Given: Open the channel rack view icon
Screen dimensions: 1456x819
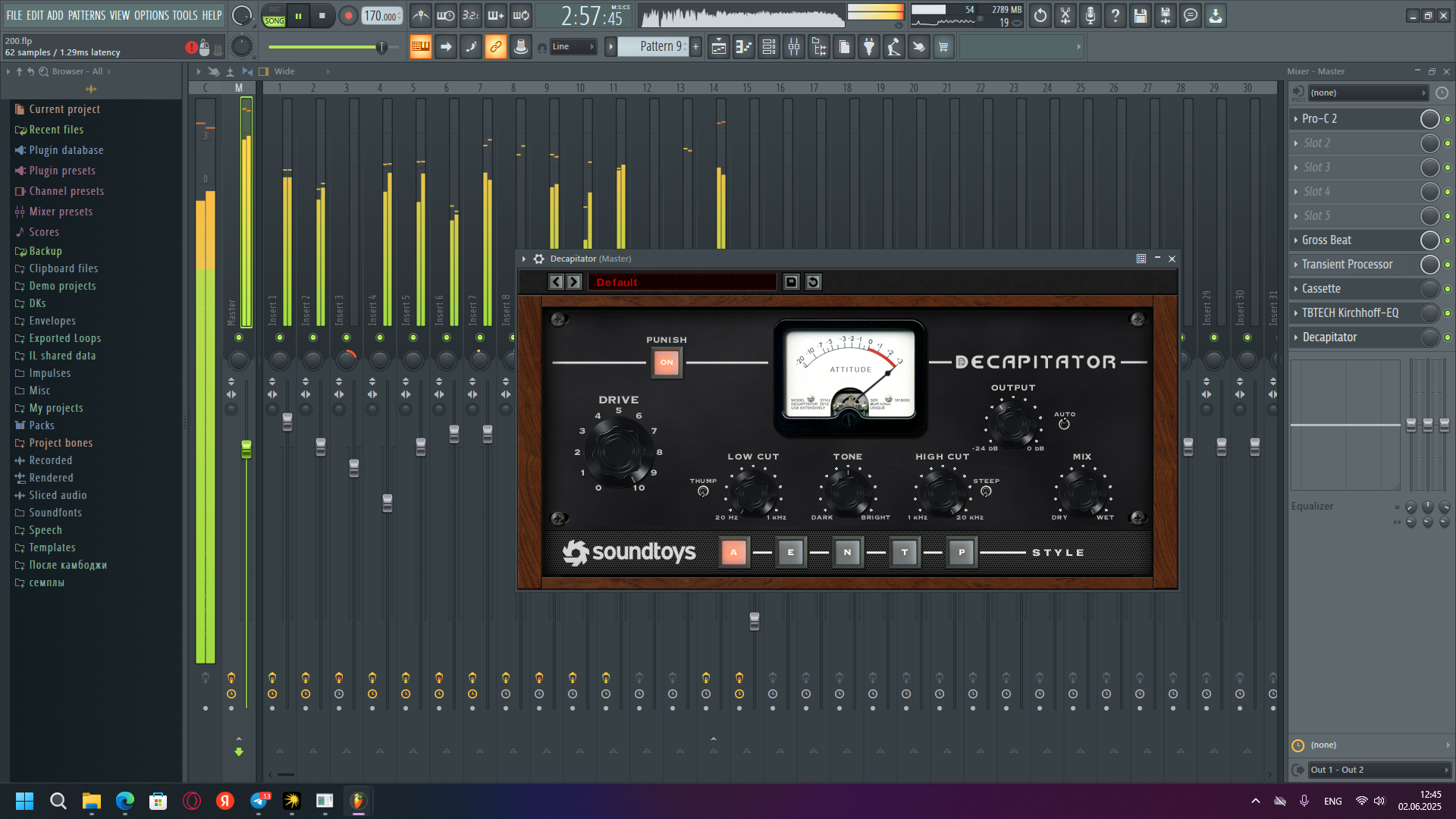Looking at the screenshot, I should 769,47.
